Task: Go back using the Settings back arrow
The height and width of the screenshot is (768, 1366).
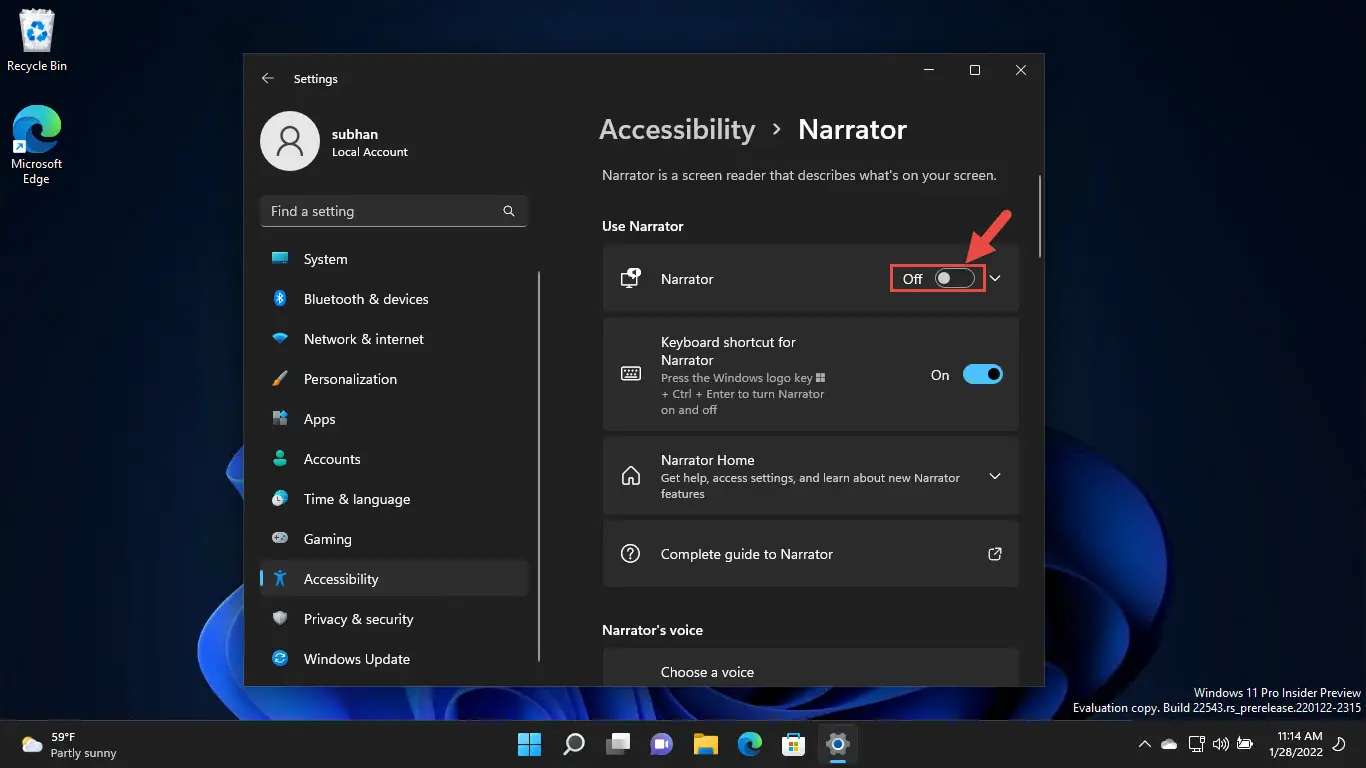Action: point(267,78)
